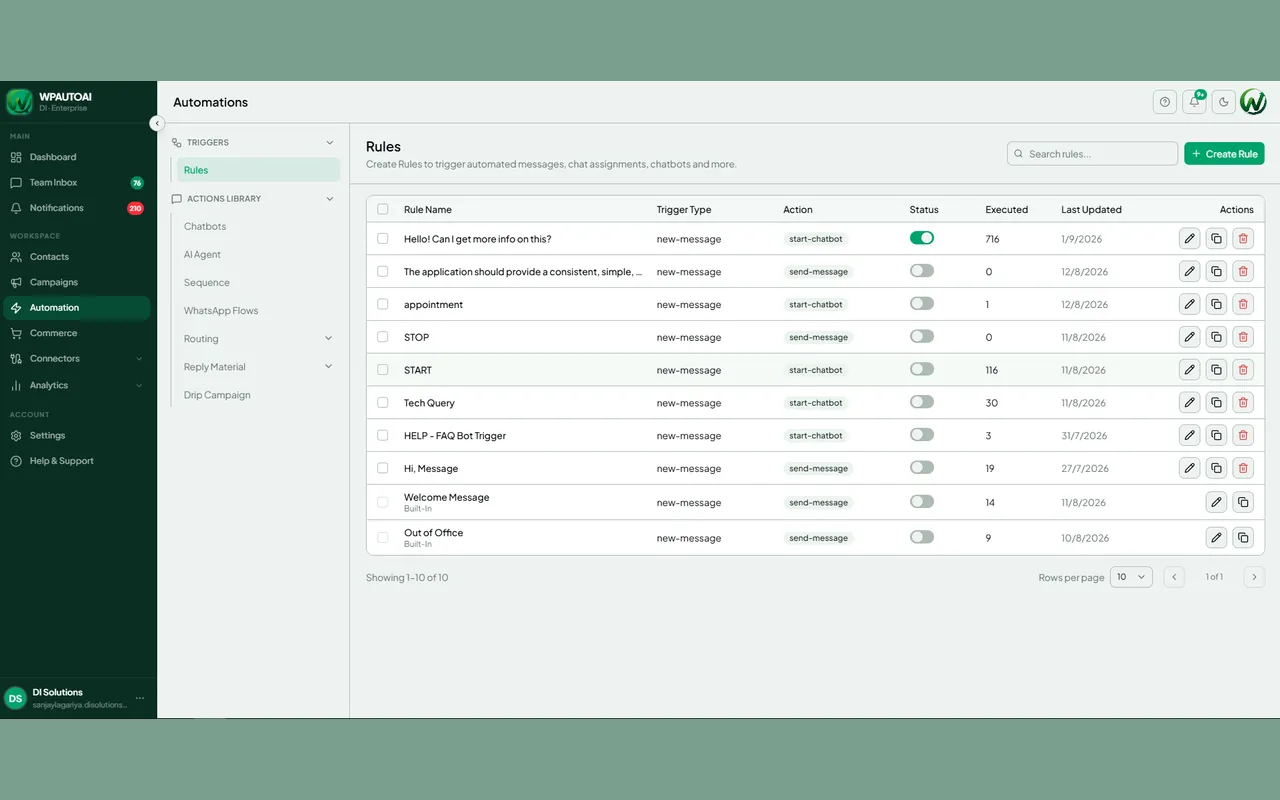Disable the 'Hello! Can I get more info' rule
Image resolution: width=1280 pixels, height=800 pixels.
(922, 238)
